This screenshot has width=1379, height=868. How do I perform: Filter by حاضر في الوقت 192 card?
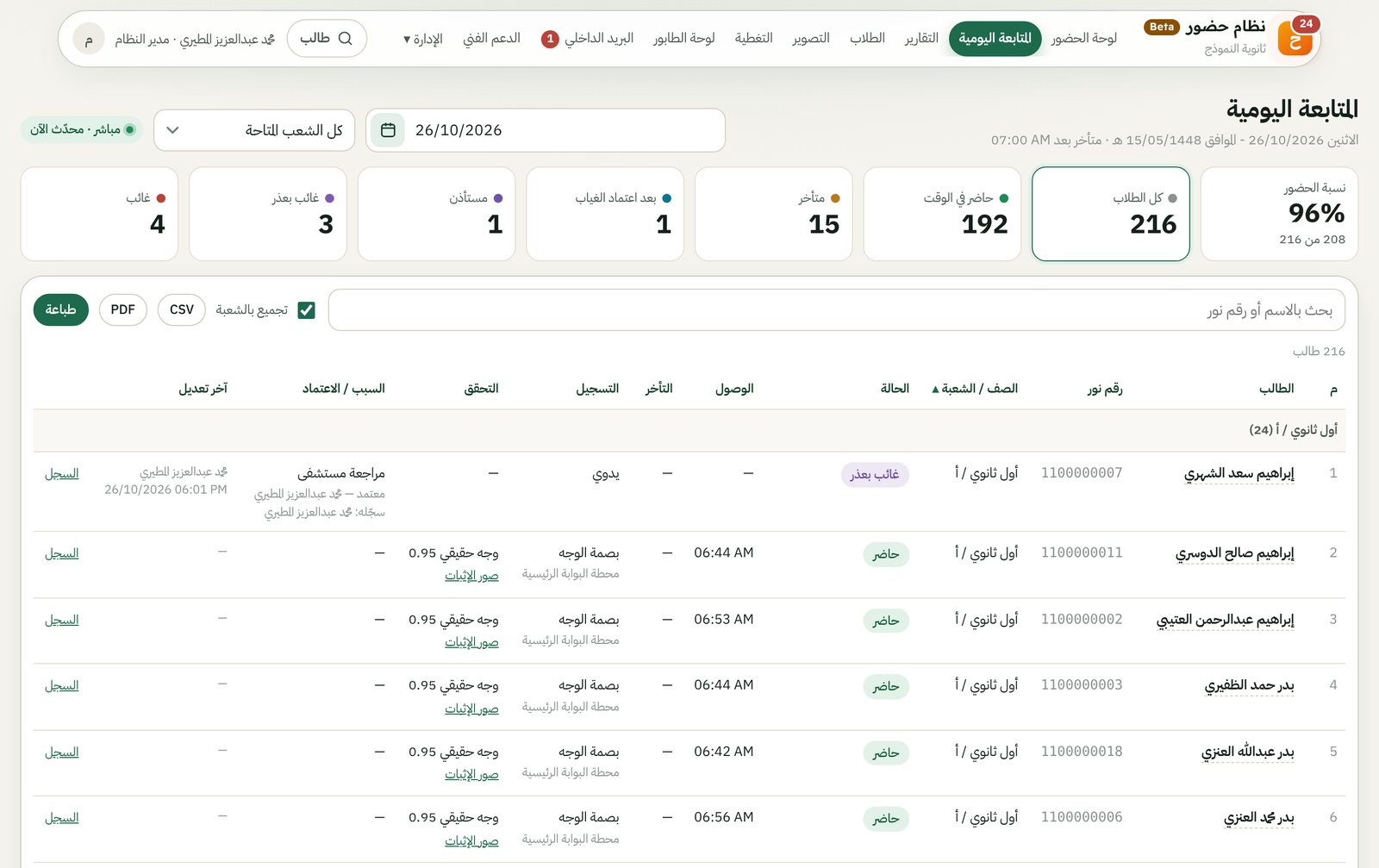pyautogui.click(x=942, y=214)
